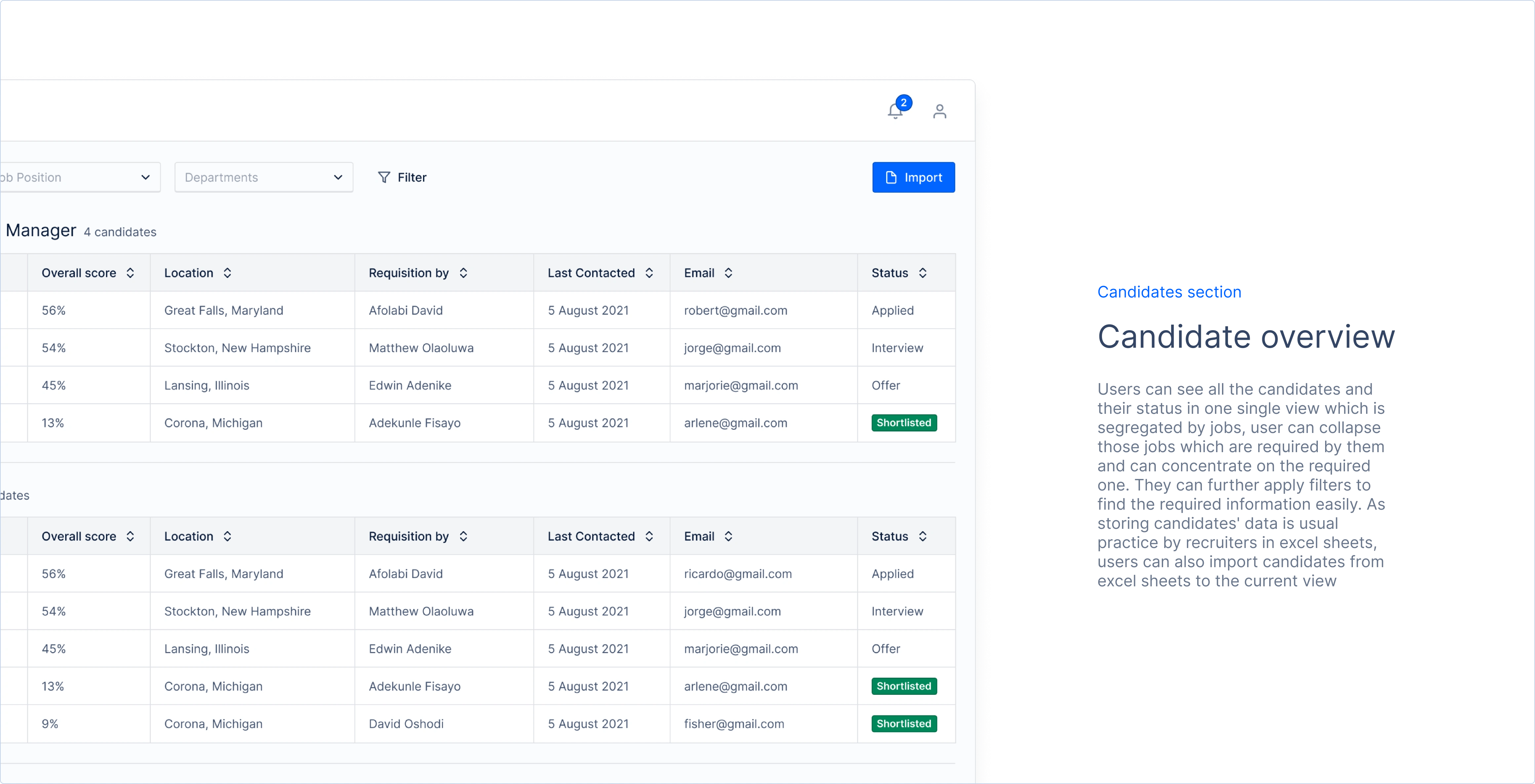Sort first table by Email arrows

[728, 273]
